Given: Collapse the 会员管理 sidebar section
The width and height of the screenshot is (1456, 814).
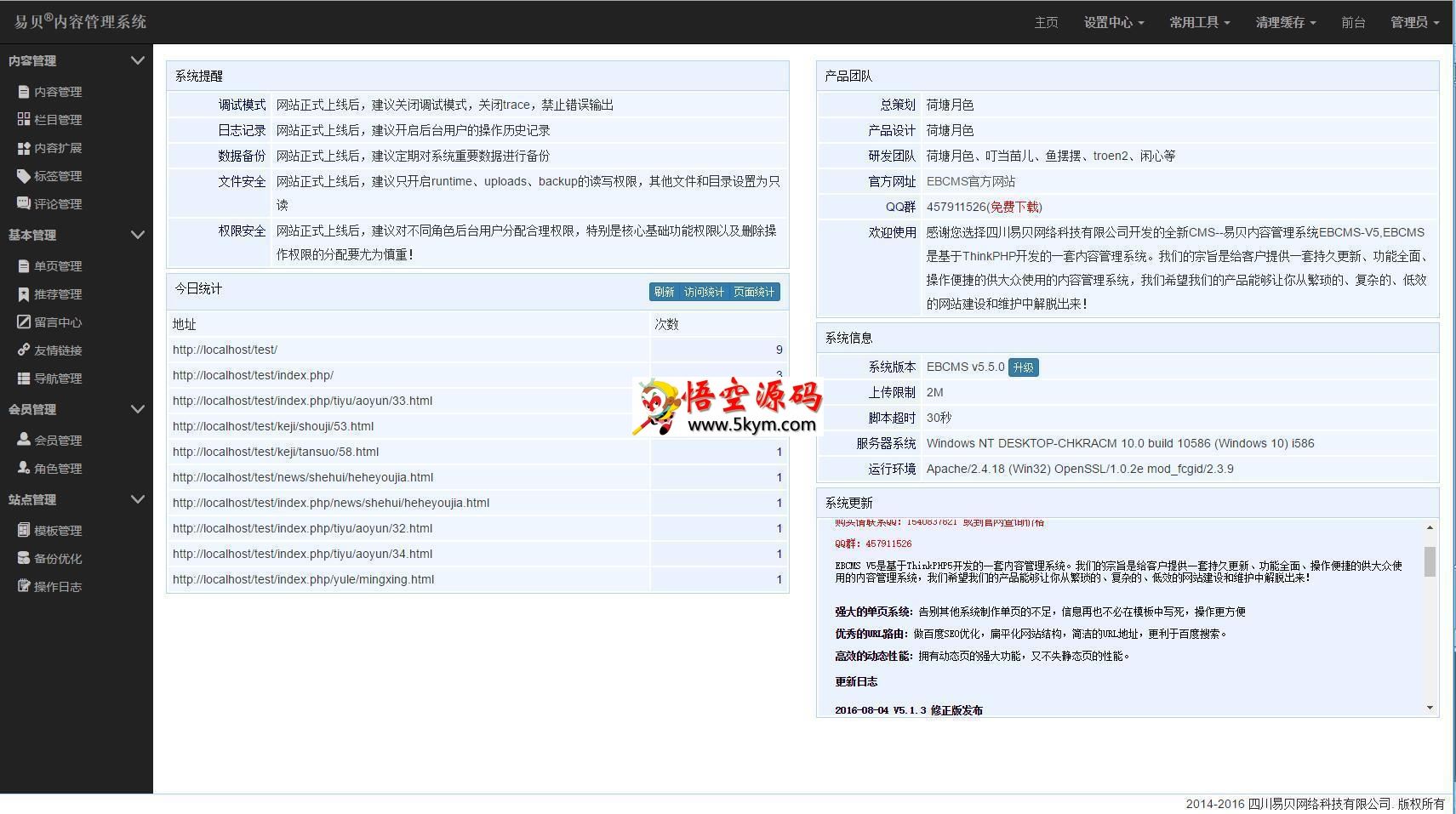Looking at the screenshot, I should coord(137,409).
